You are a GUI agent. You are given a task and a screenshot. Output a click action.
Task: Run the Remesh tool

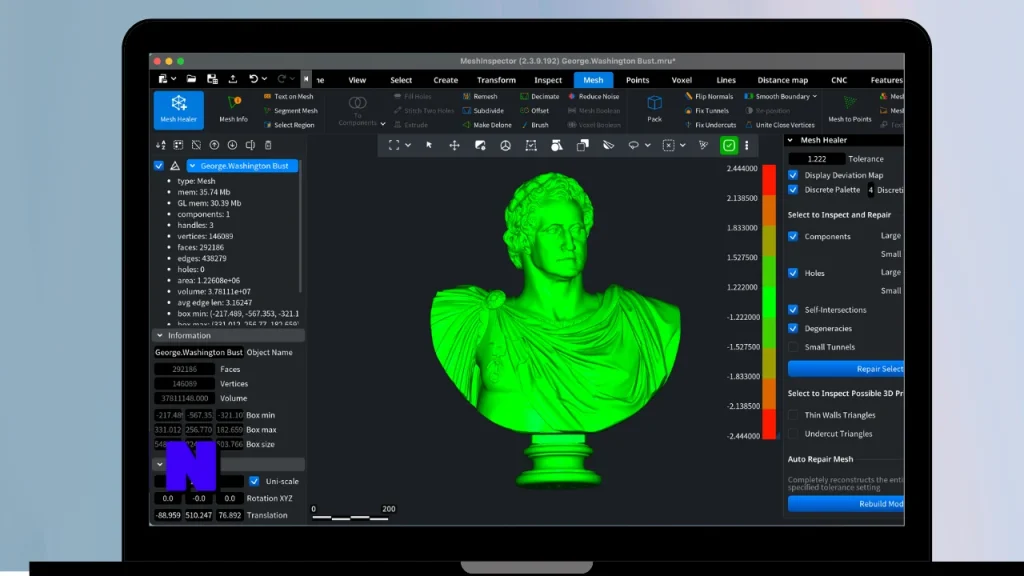480,96
